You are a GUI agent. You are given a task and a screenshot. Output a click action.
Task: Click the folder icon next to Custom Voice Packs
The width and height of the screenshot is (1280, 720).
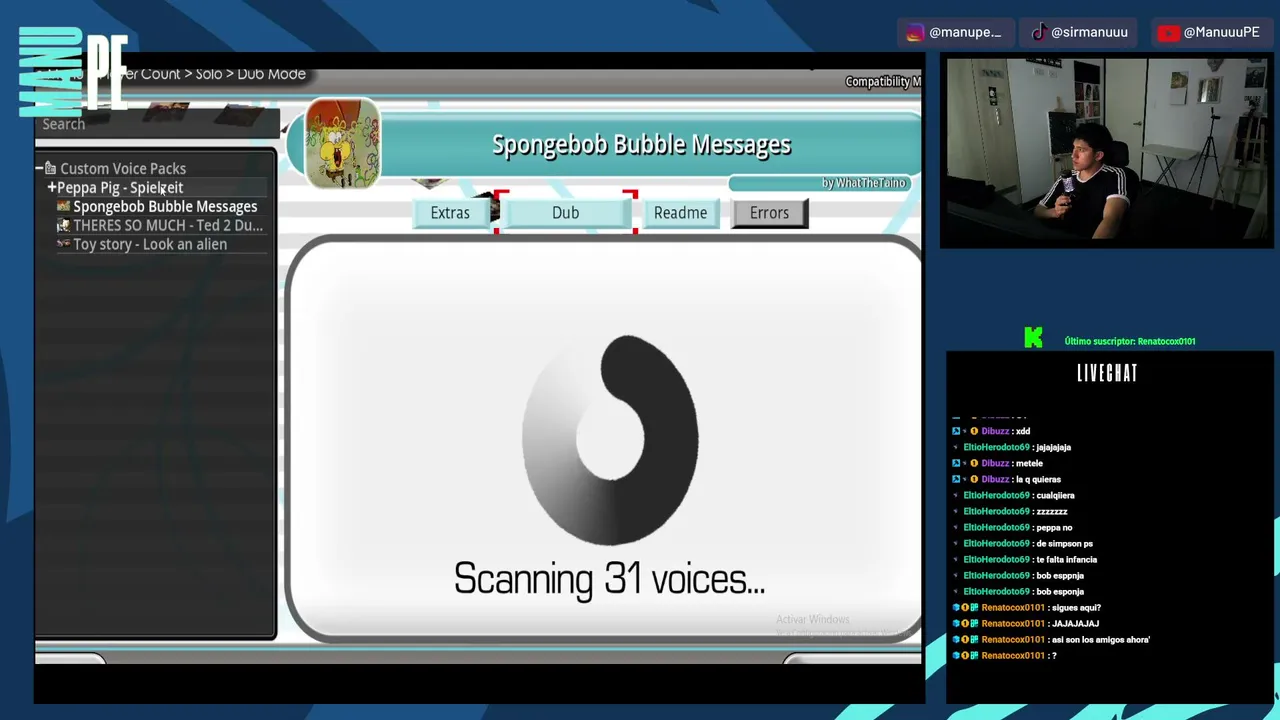coord(51,168)
